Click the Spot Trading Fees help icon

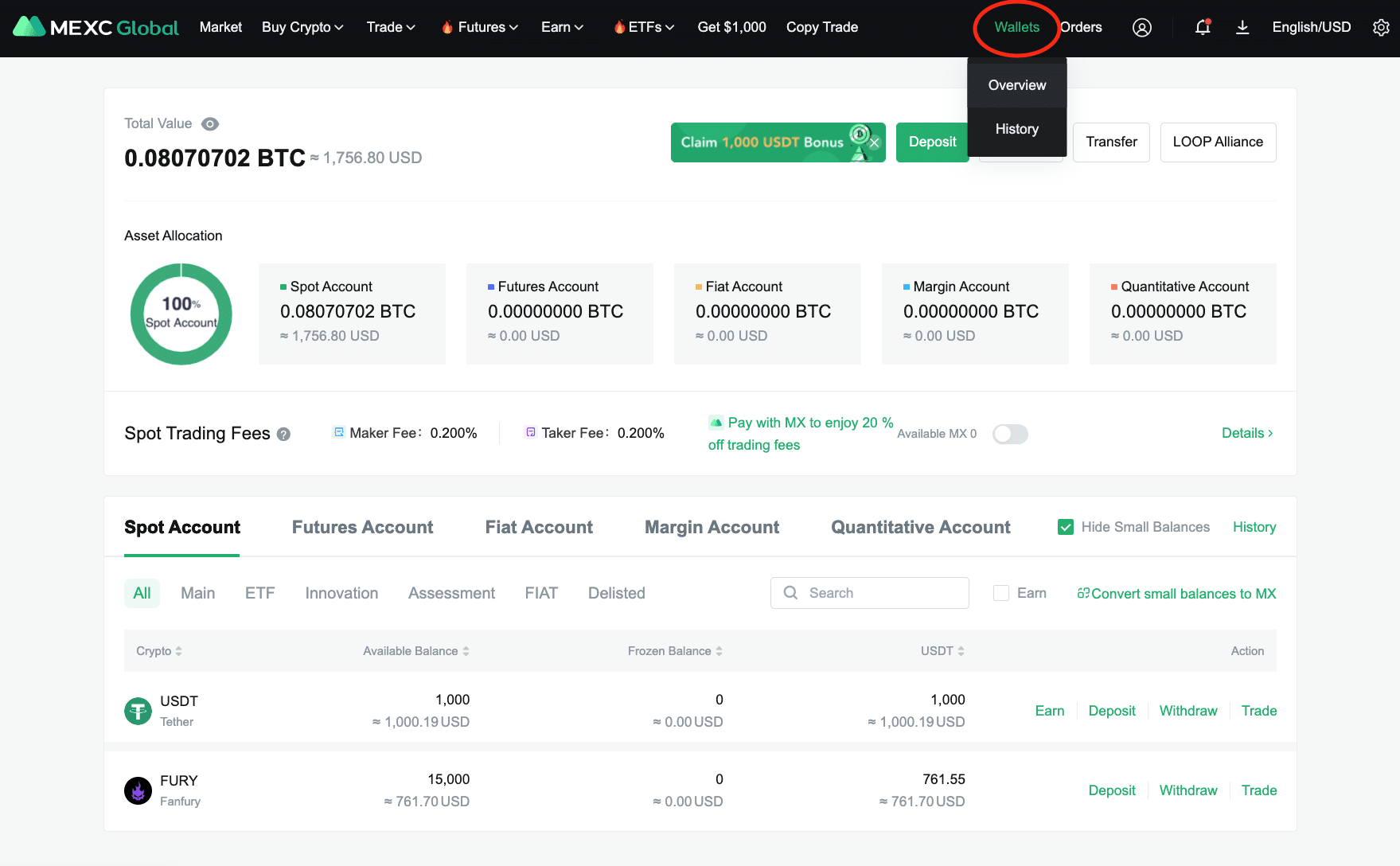coord(283,435)
